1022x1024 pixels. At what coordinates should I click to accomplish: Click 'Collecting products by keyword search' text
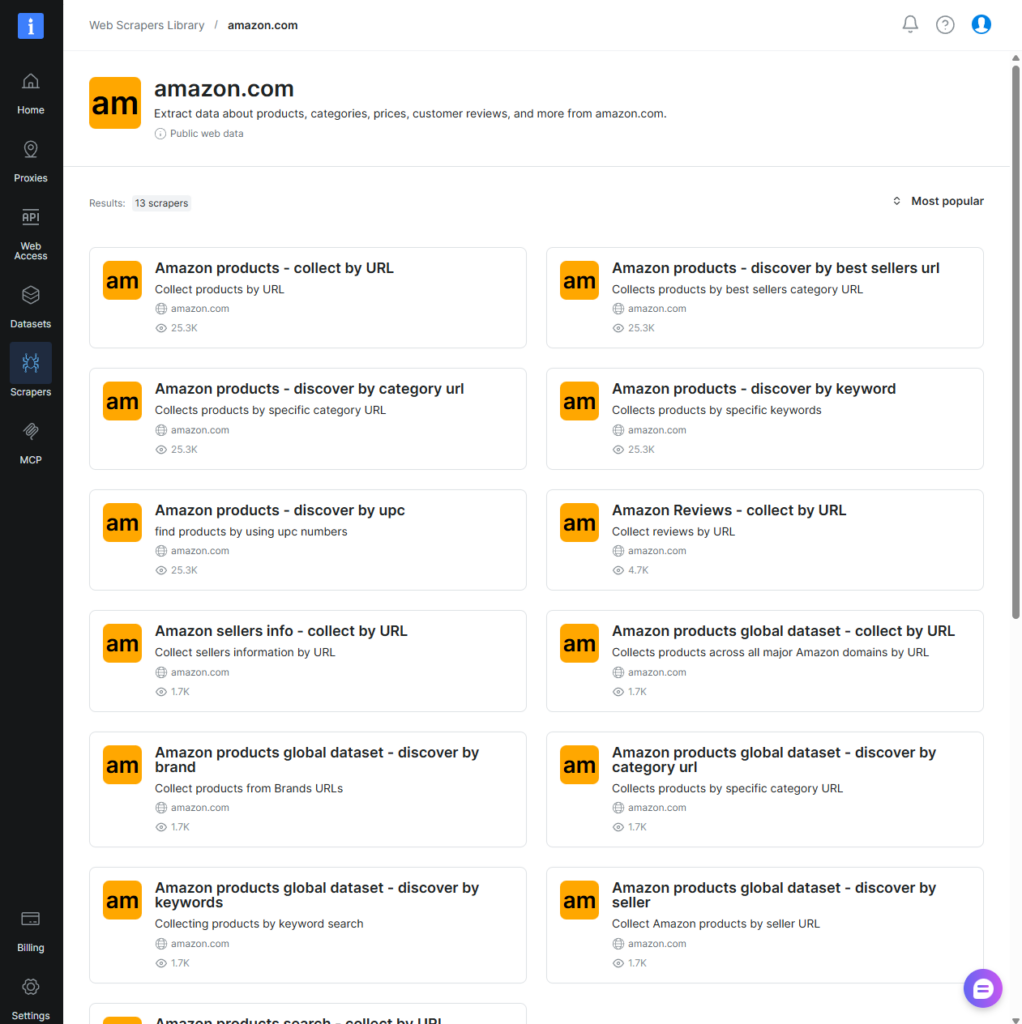tap(259, 923)
